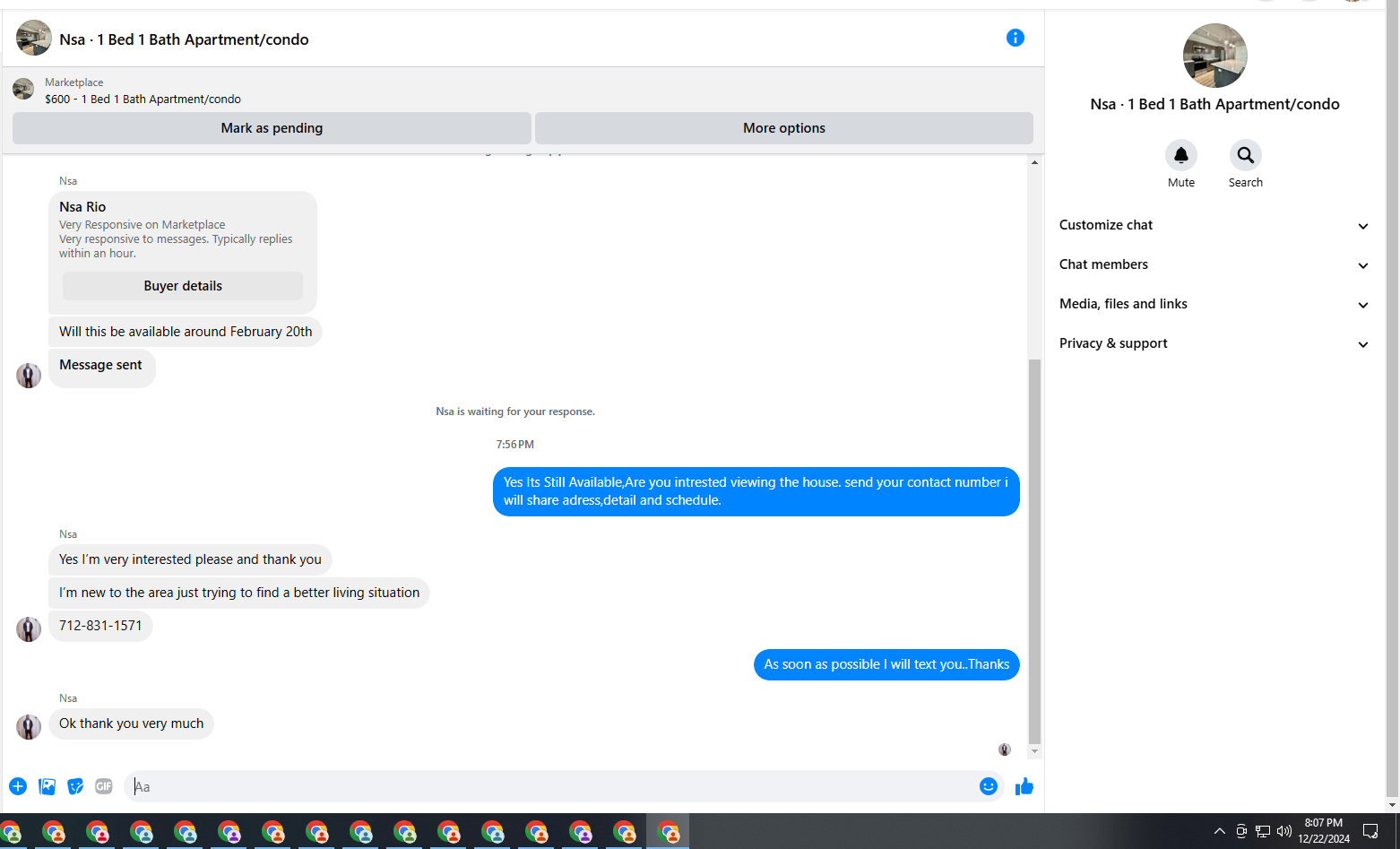Click the large listing photo in the right panel
The width and height of the screenshot is (1400, 849).
click(x=1214, y=56)
